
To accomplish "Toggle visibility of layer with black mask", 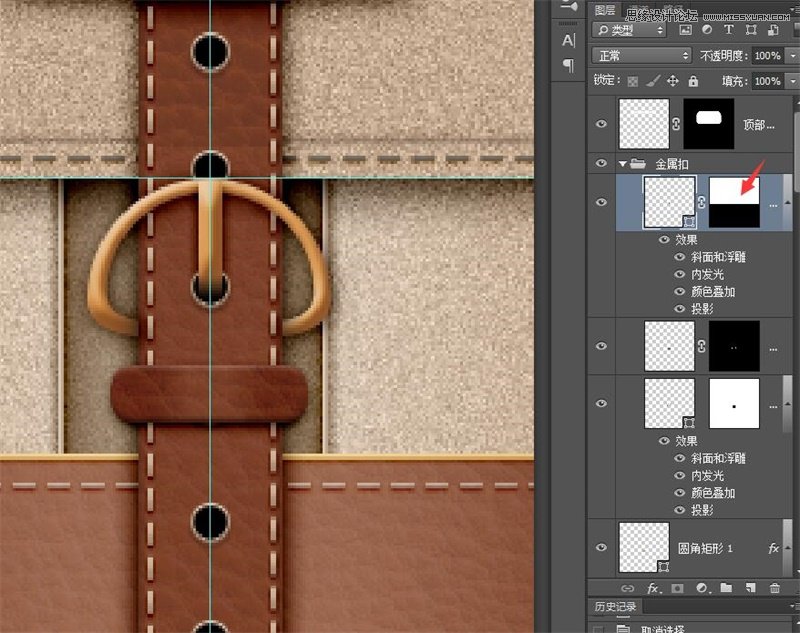I will (601, 346).
